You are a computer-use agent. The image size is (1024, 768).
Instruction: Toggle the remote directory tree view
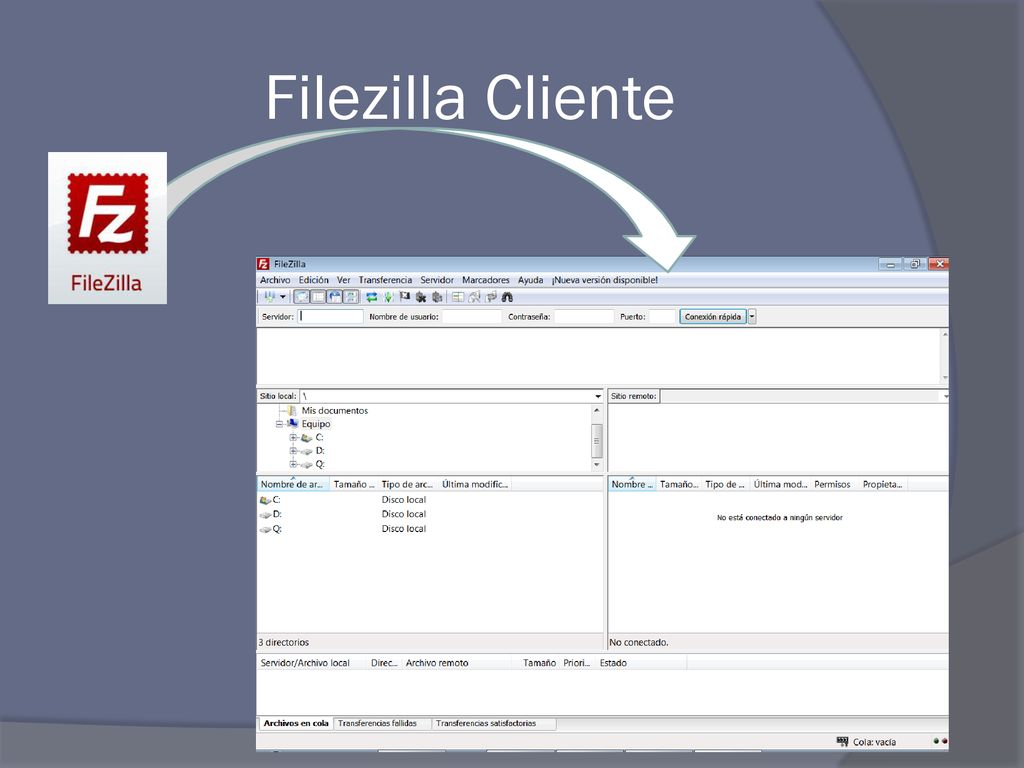pyautogui.click(x=334, y=297)
